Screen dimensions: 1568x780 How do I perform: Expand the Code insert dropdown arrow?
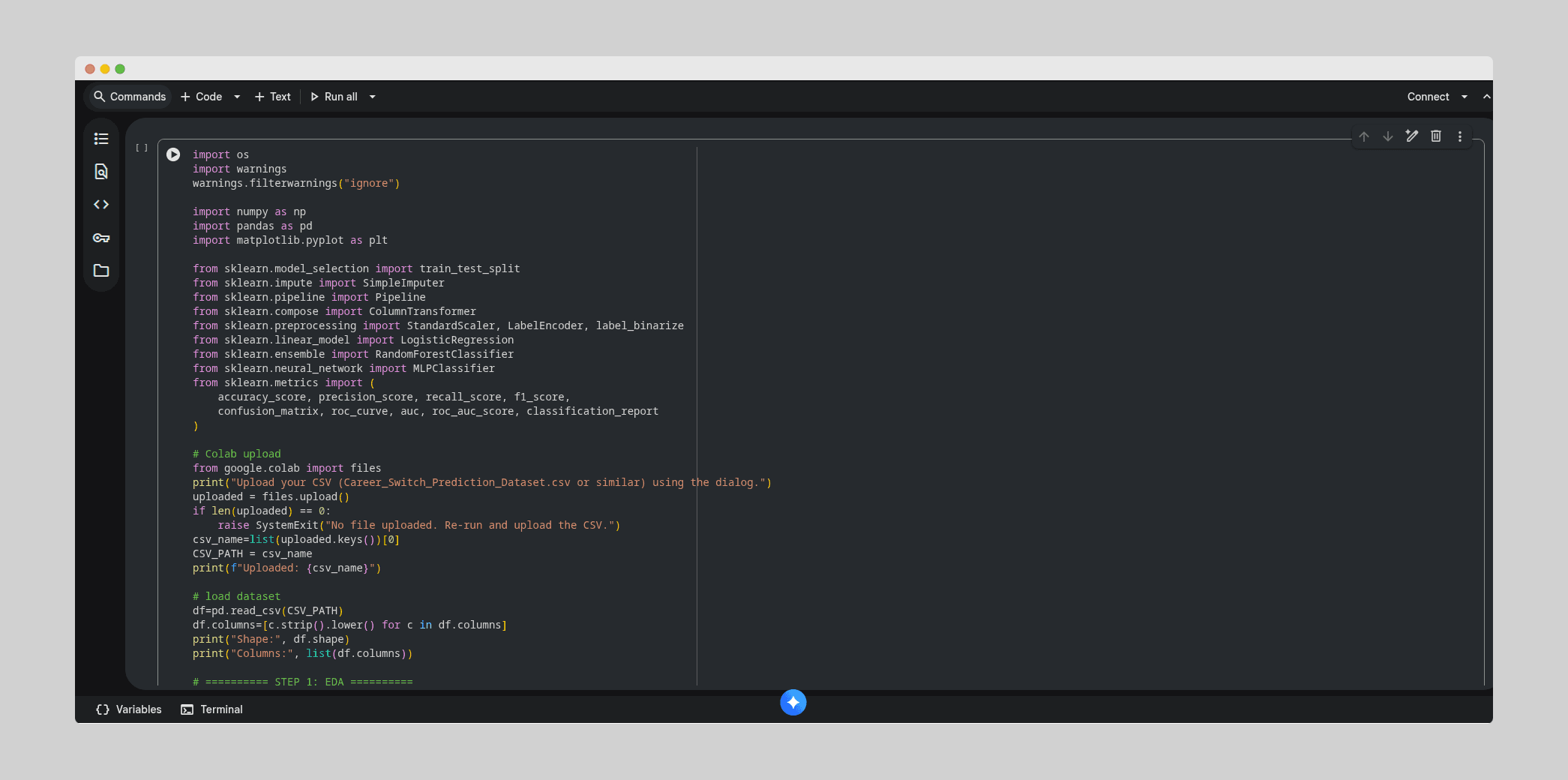[x=237, y=97]
